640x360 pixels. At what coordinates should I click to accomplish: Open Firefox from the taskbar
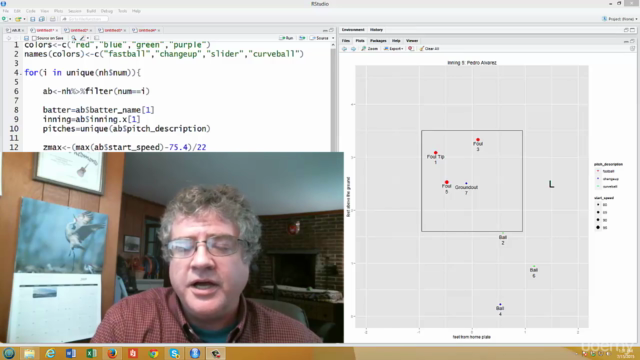click(112, 353)
